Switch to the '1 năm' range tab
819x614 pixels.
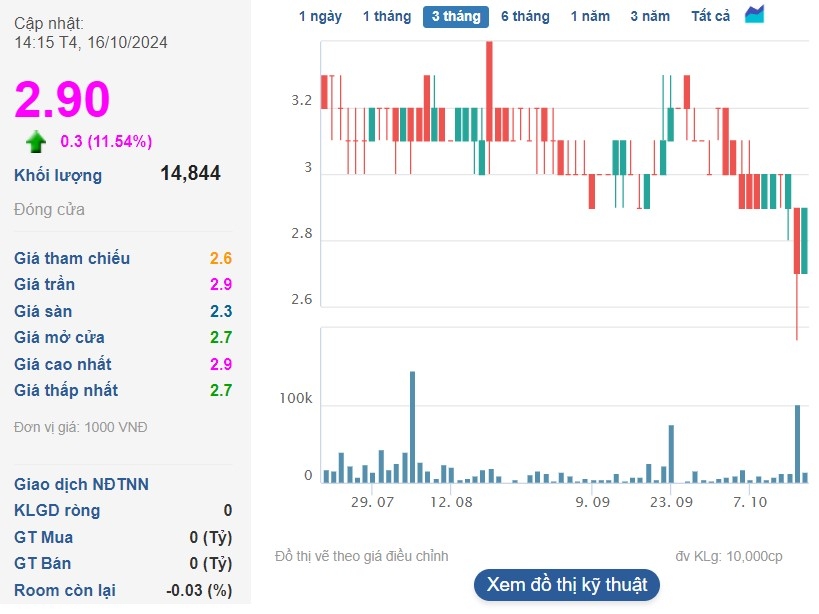[x=590, y=17]
